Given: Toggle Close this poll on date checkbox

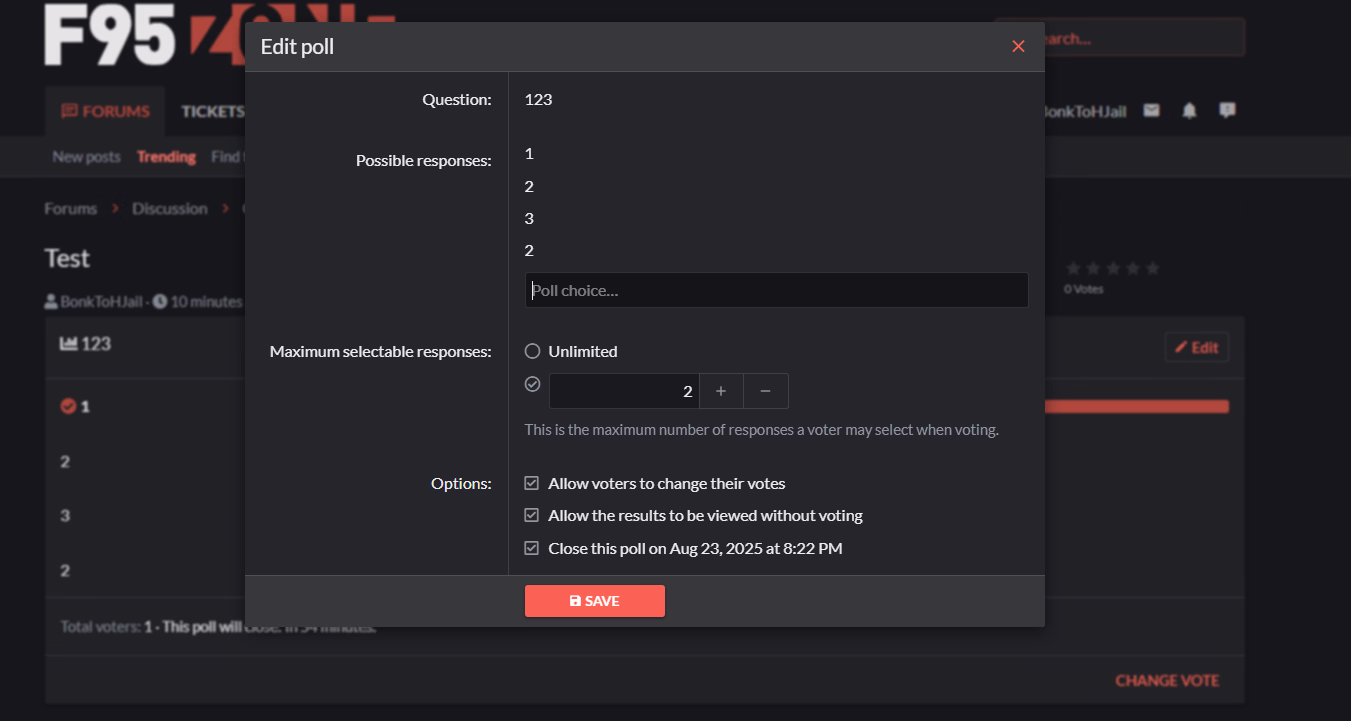Looking at the screenshot, I should point(532,549).
